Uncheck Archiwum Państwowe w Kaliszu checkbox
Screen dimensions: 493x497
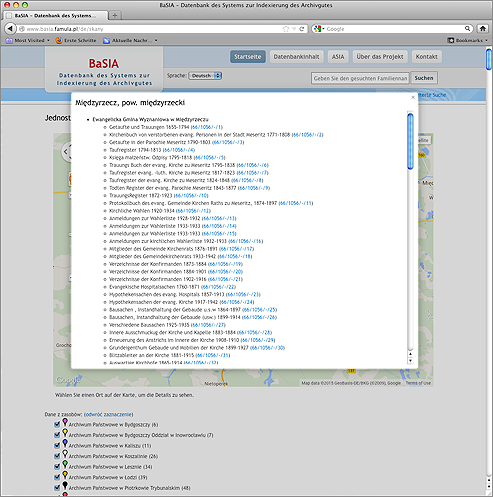tap(57, 445)
